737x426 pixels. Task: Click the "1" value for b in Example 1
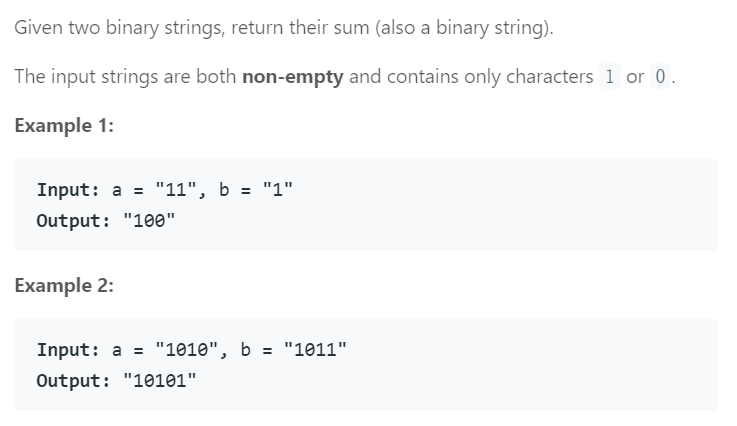pyautogui.click(x=278, y=189)
